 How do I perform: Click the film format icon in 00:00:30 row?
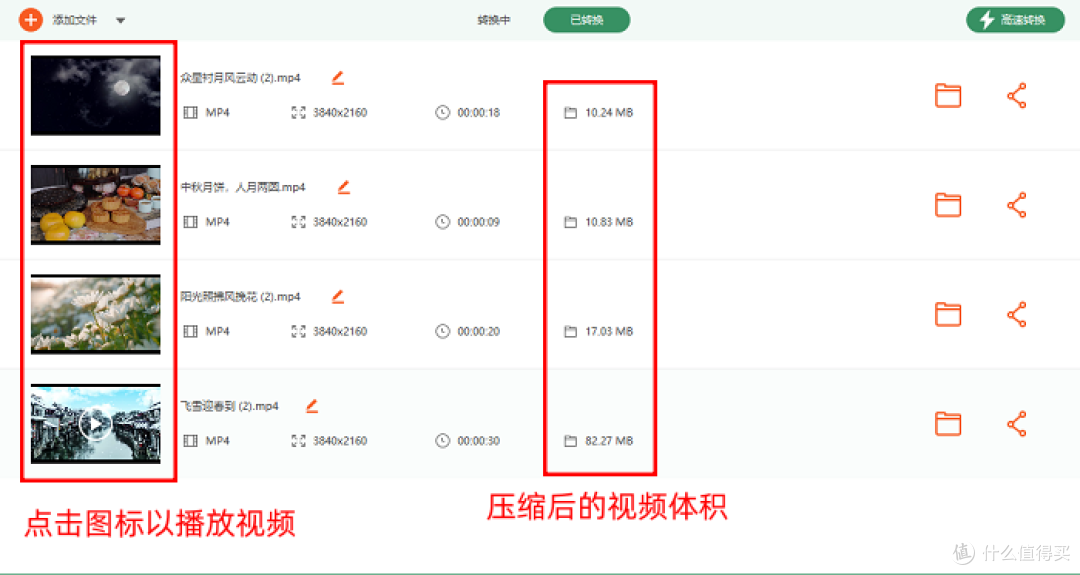tap(191, 441)
